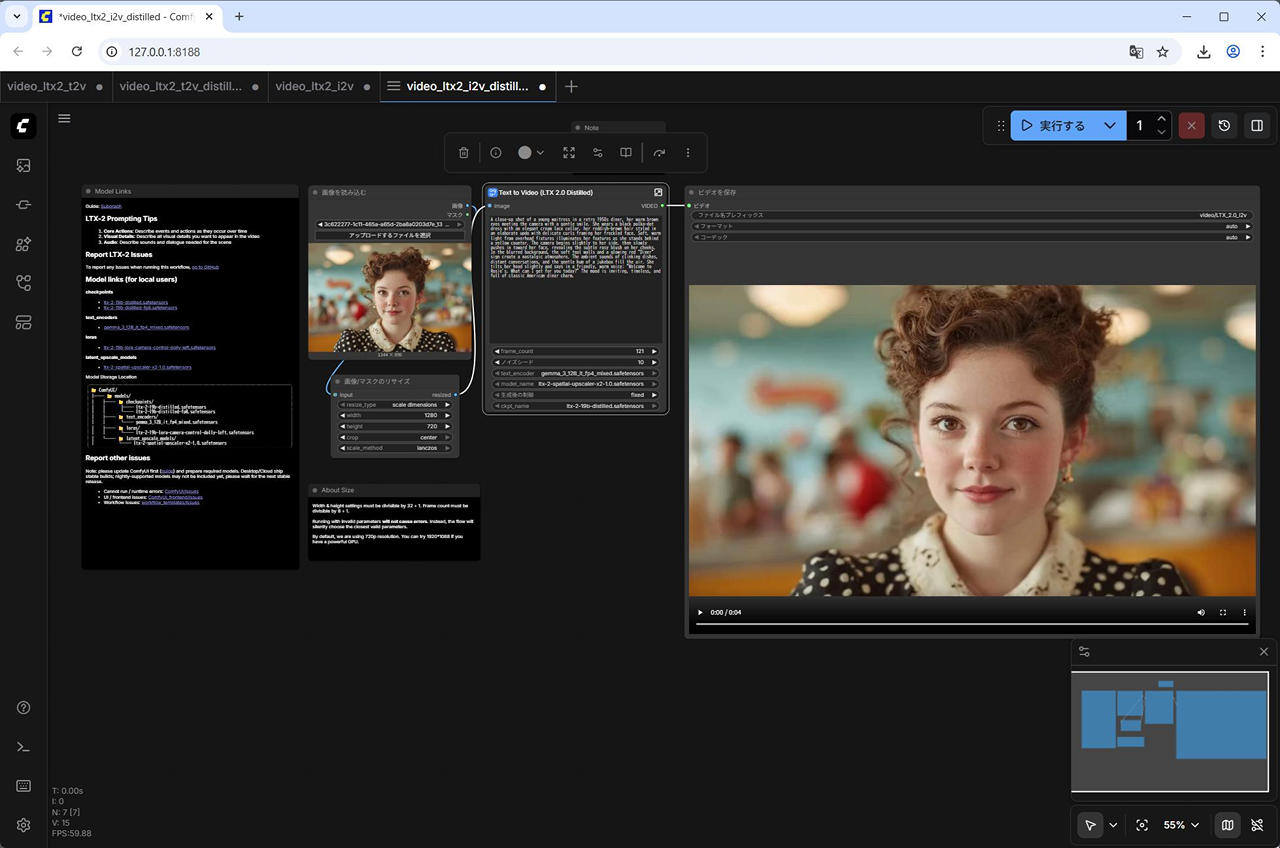Open the 55% zoom level dropdown
Image resolution: width=1280 pixels, height=848 pixels.
tap(1181, 825)
